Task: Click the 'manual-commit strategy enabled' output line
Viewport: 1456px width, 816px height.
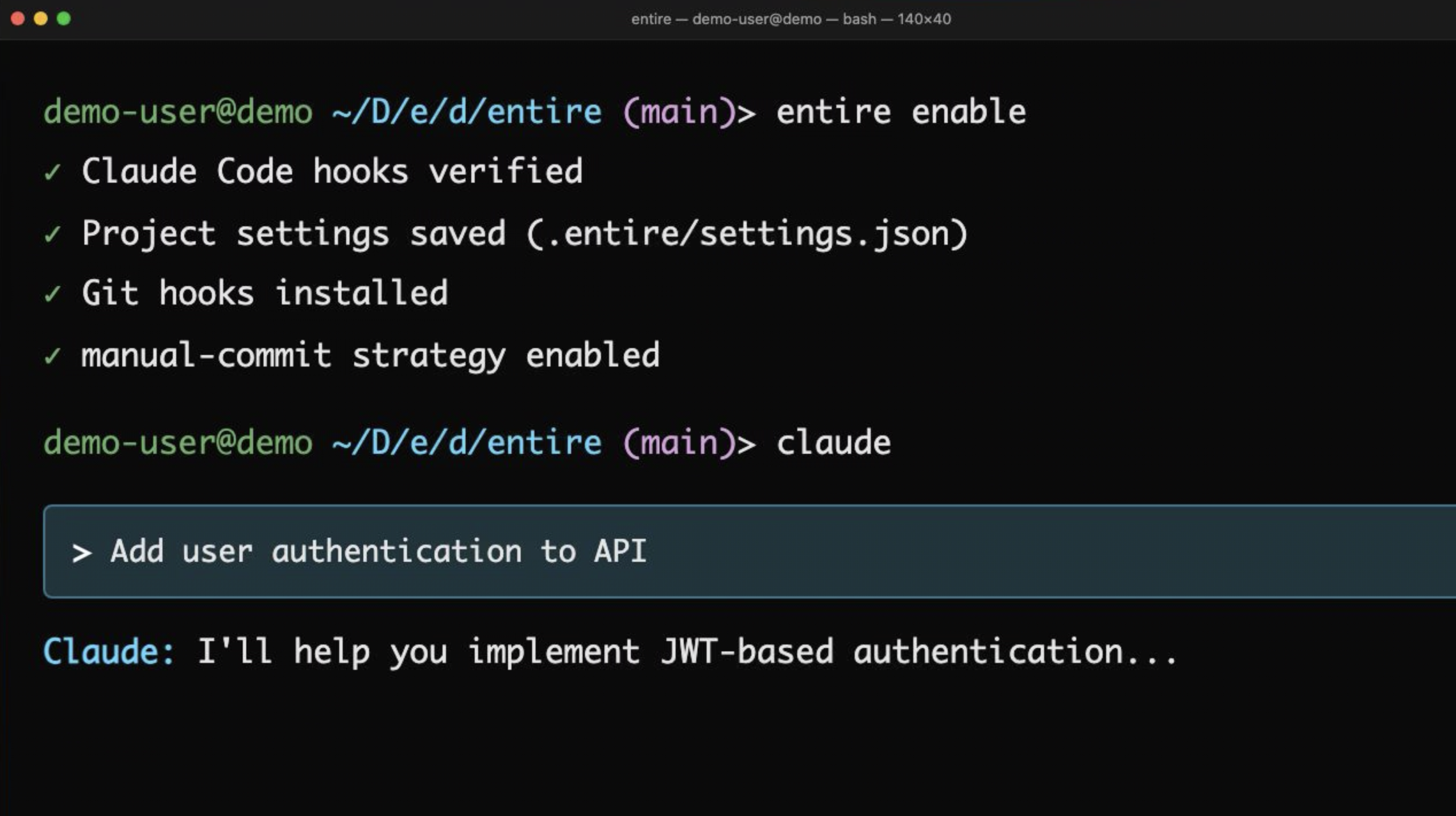Action: point(370,356)
